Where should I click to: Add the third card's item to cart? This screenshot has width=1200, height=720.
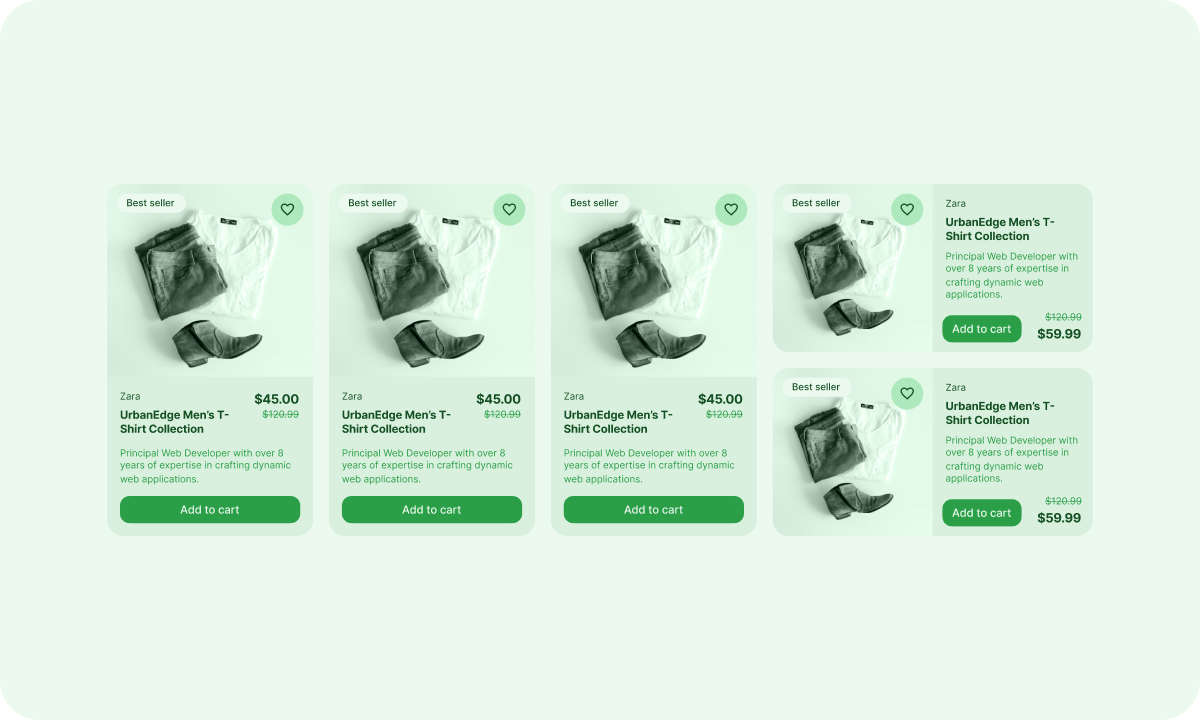click(x=654, y=510)
